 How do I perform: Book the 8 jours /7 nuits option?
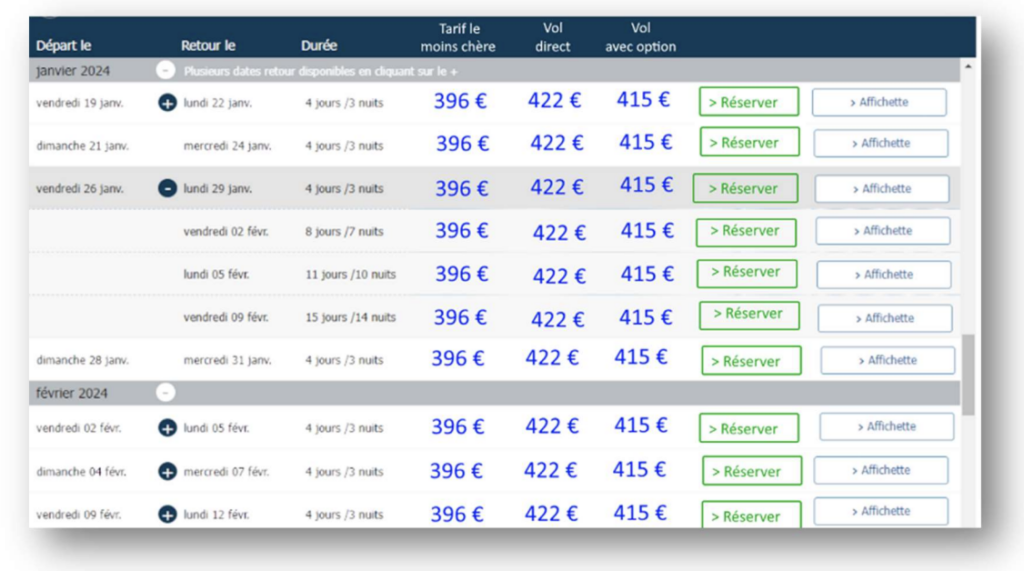point(746,231)
